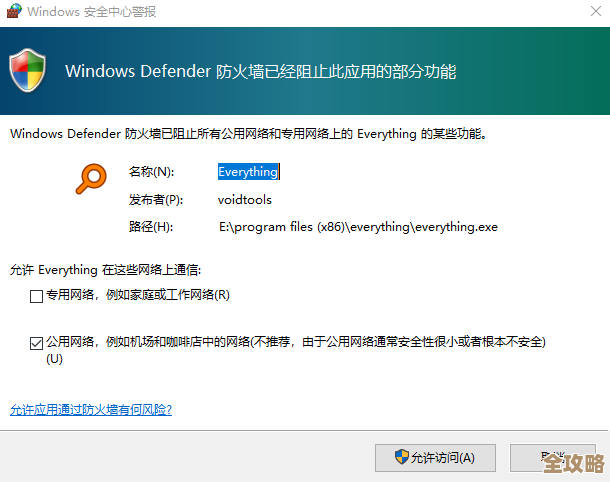
Task: Click the Everything magnifier app icon
Action: point(91,179)
